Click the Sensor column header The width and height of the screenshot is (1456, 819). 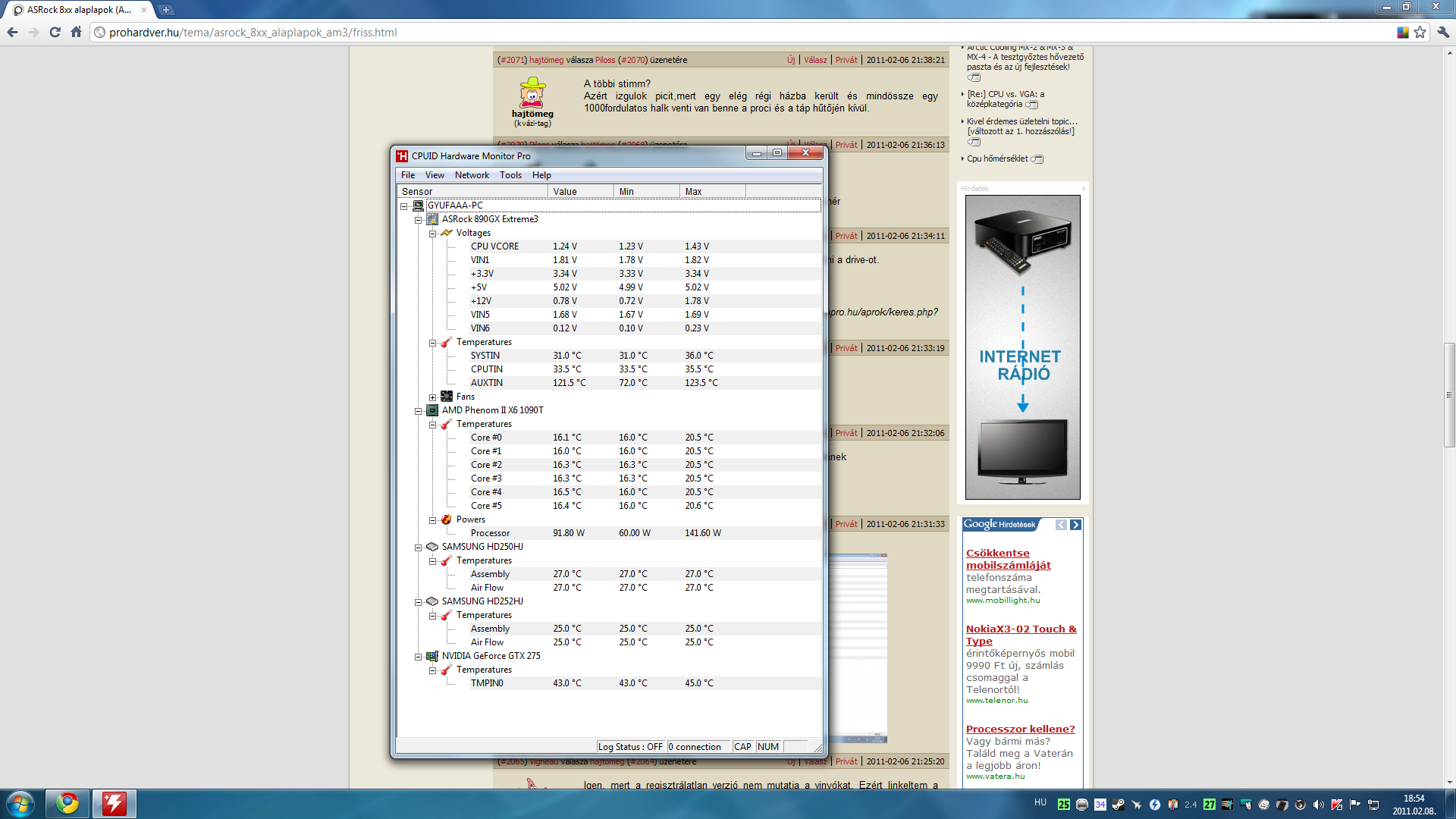(x=473, y=192)
